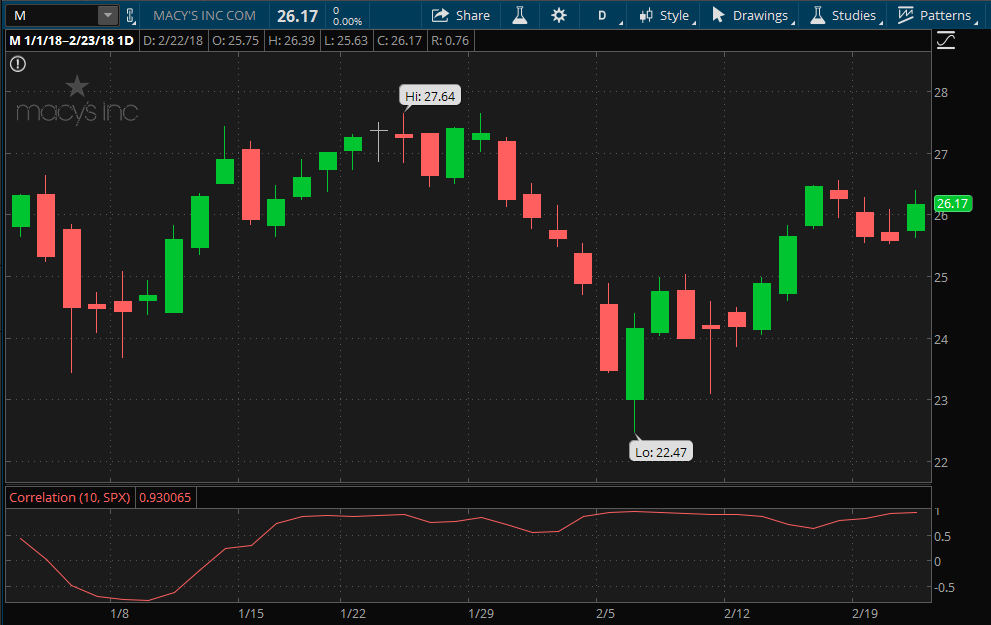Click the D: 2/22/18 date readout
991x625 pixels.
click(x=173, y=40)
